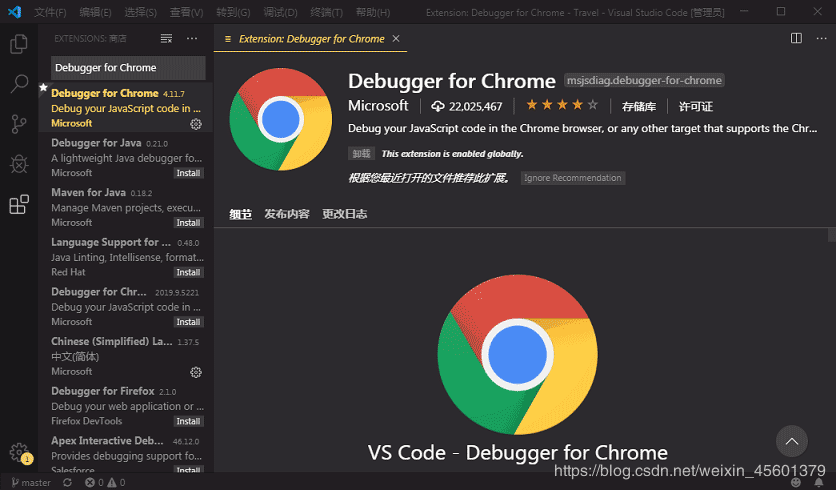Open the 存储库 repository link

pos(639,106)
